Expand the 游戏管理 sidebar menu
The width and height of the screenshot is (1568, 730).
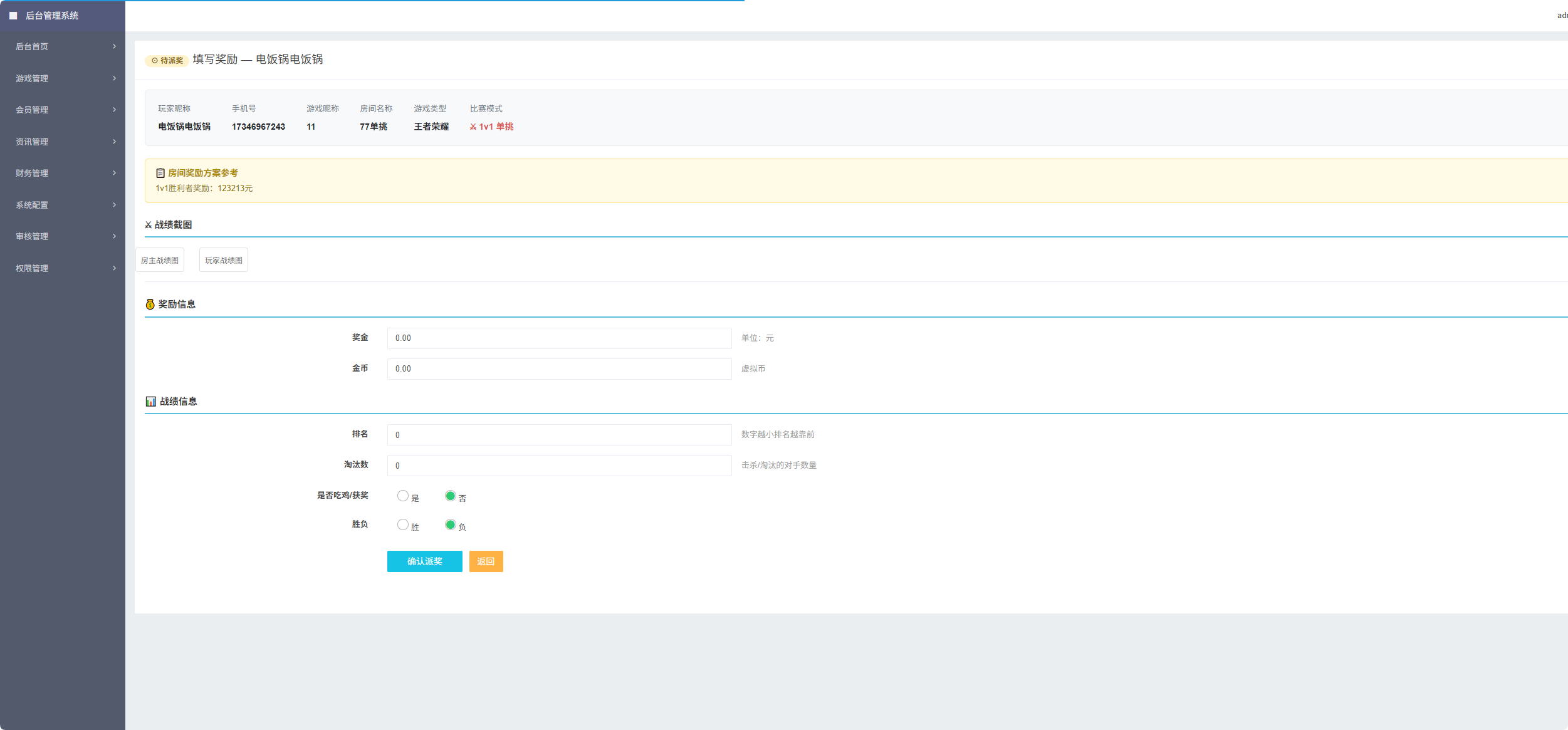63,78
